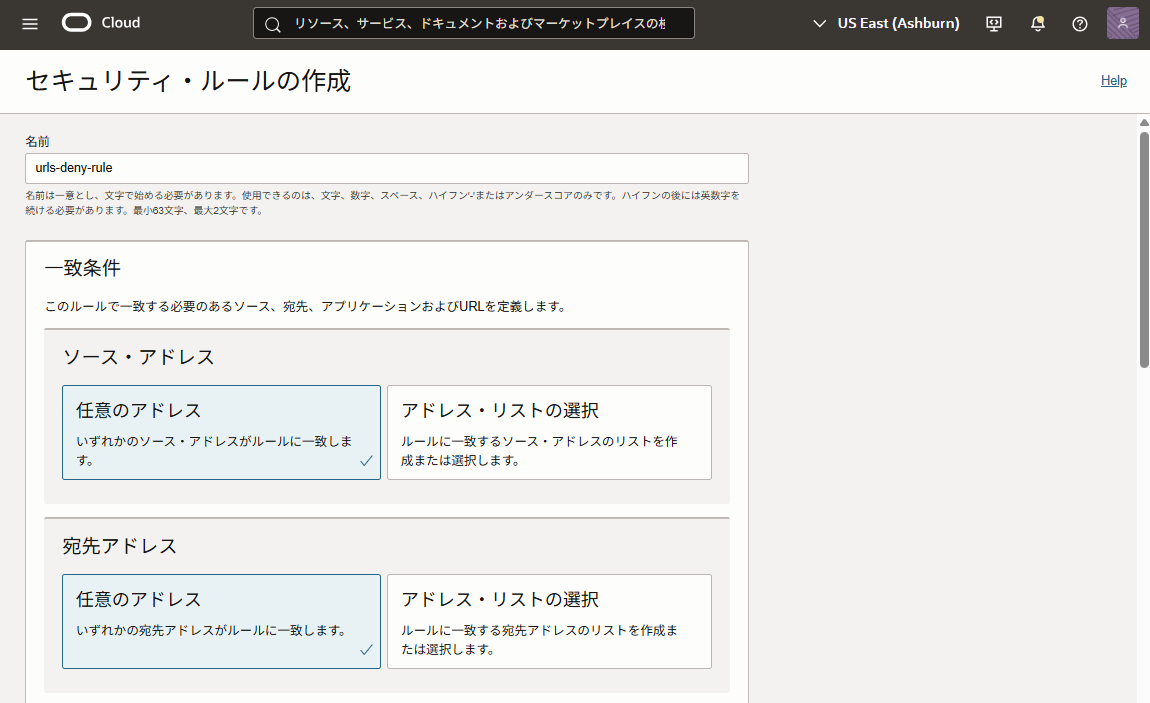Click the vertical scrollbar thumb
The width and height of the screenshot is (1150, 703).
point(1144,248)
